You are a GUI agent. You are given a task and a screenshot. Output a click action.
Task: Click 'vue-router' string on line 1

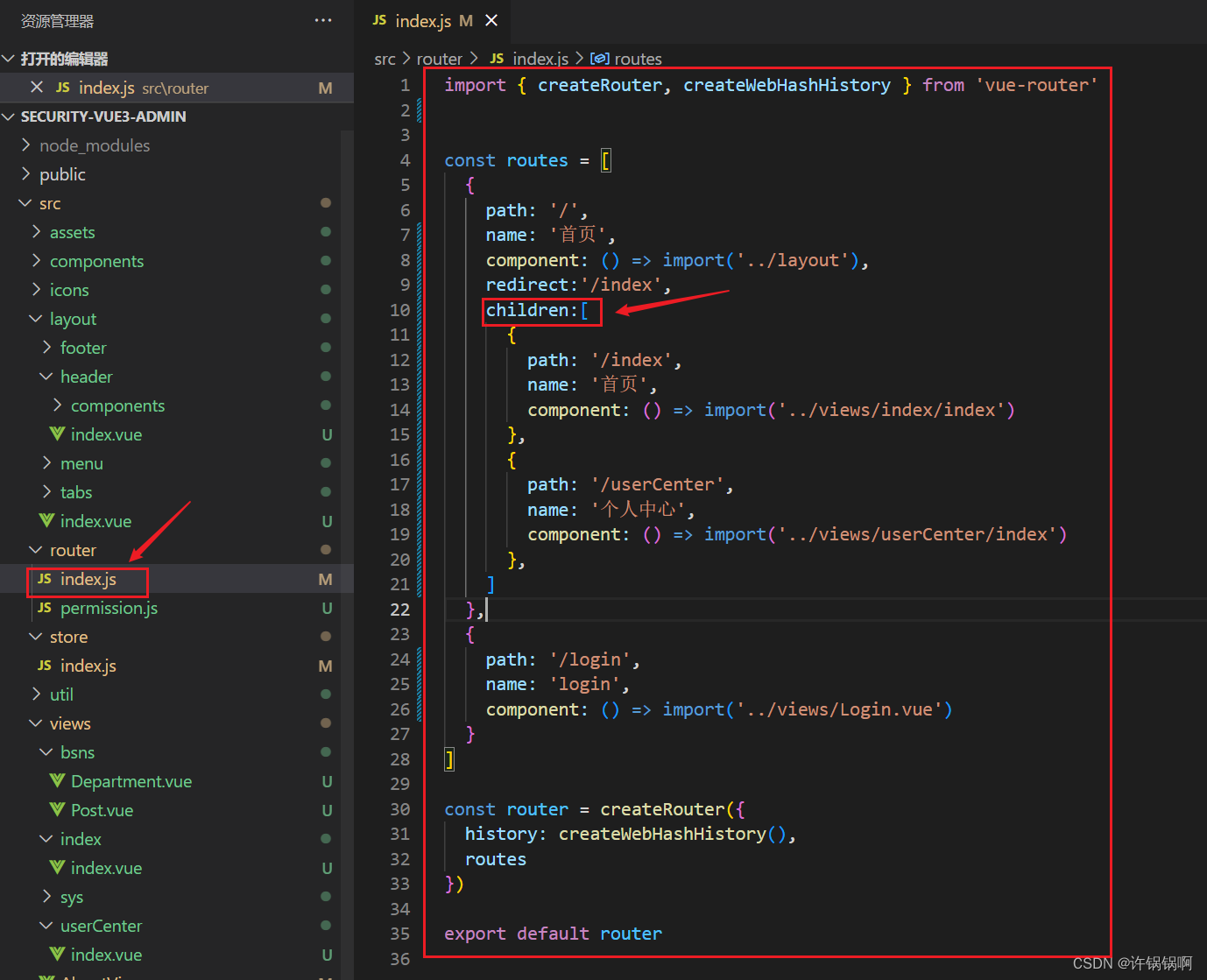(x=1036, y=85)
